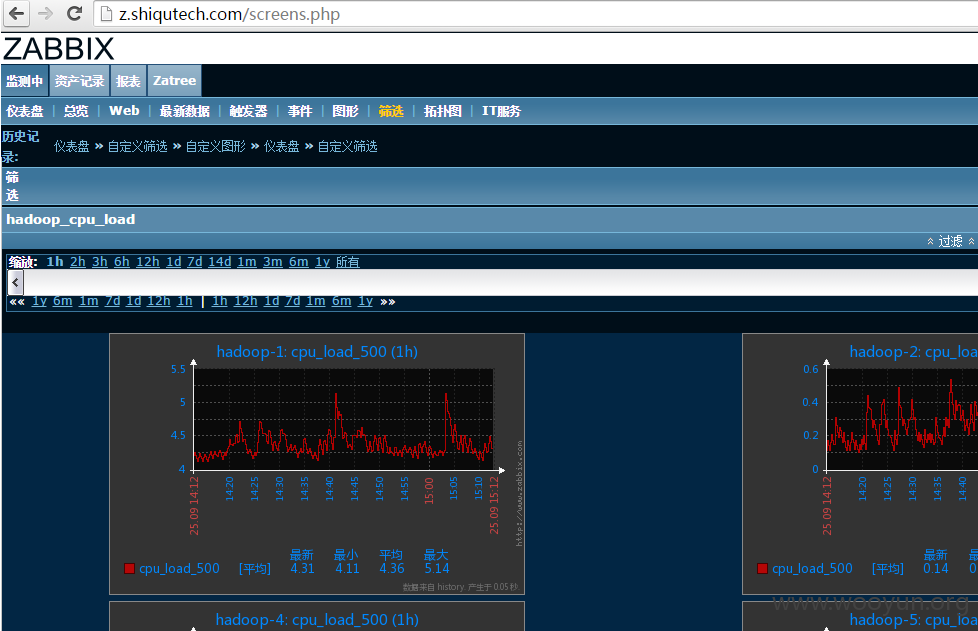Open the 报表 reports tab
978x631 pixels.
[128, 80]
